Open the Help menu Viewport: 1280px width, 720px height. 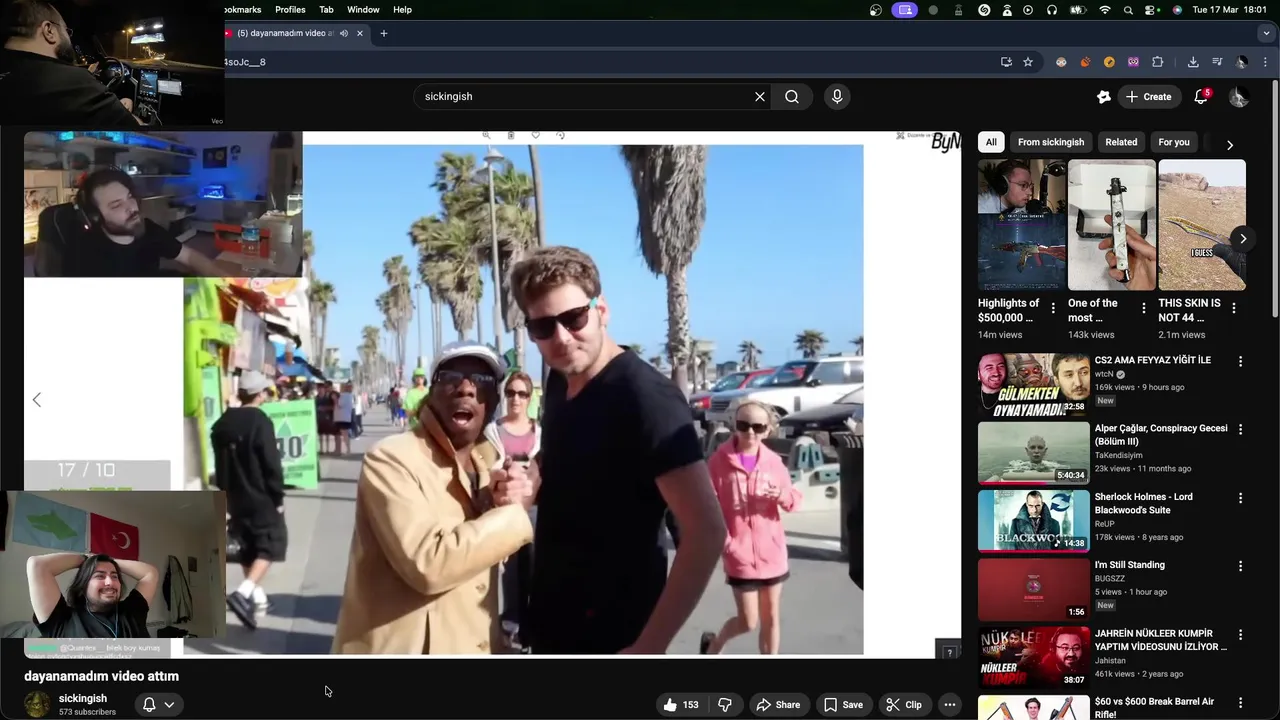[402, 10]
